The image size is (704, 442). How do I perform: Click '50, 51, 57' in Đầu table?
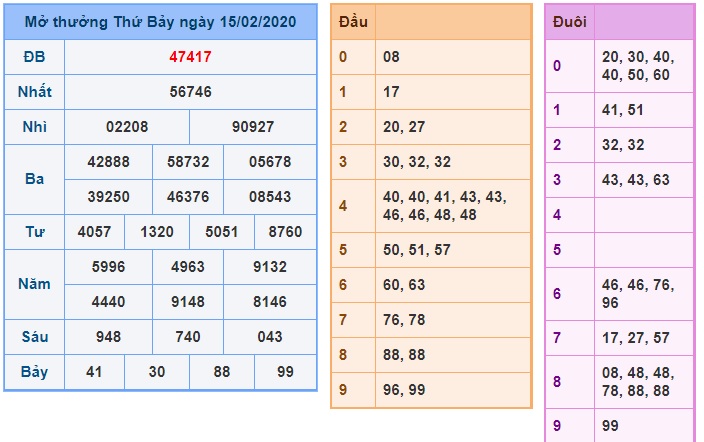[x=417, y=250]
